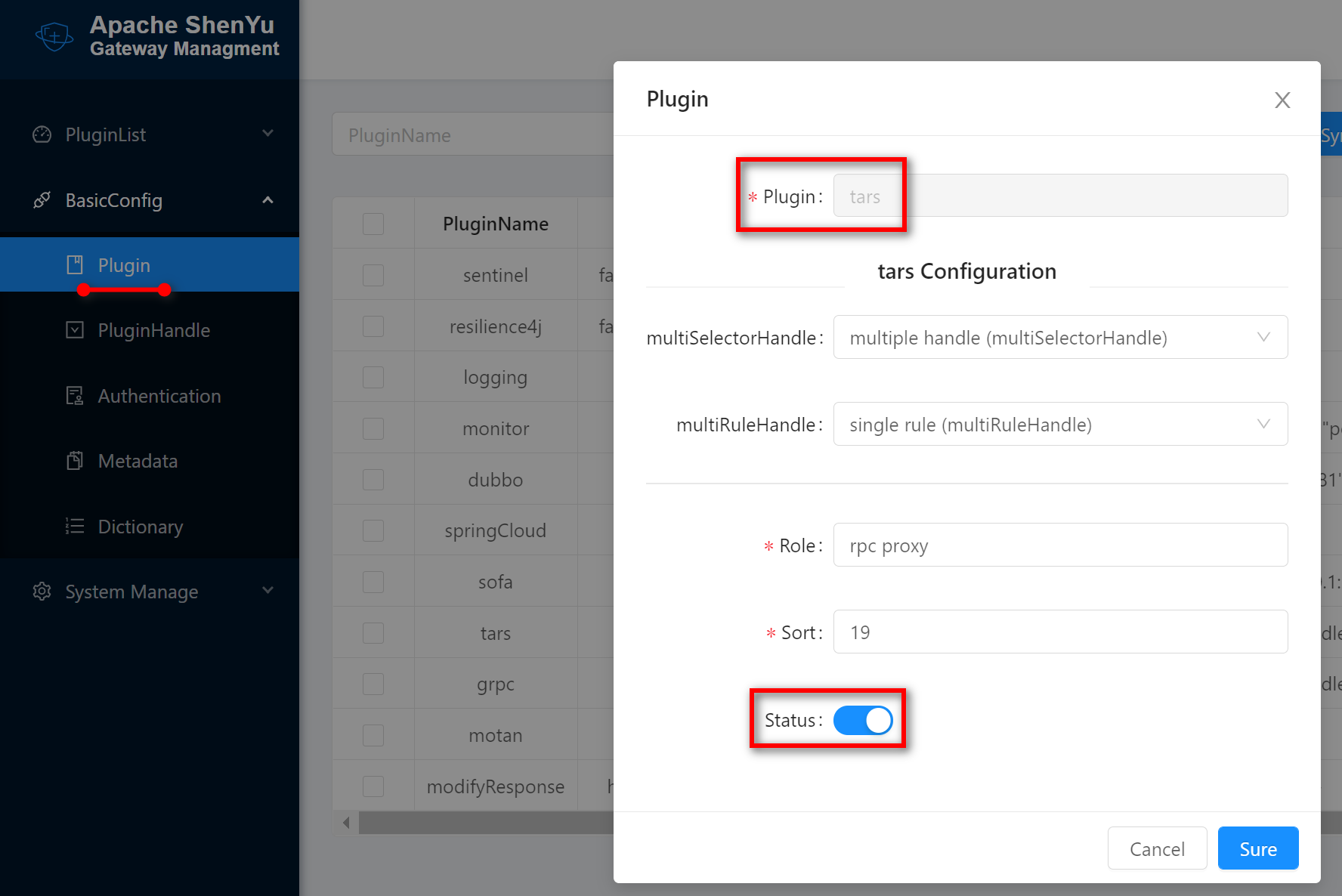This screenshot has width=1342, height=896.
Task: Click the Cancel button
Action: (x=1156, y=848)
